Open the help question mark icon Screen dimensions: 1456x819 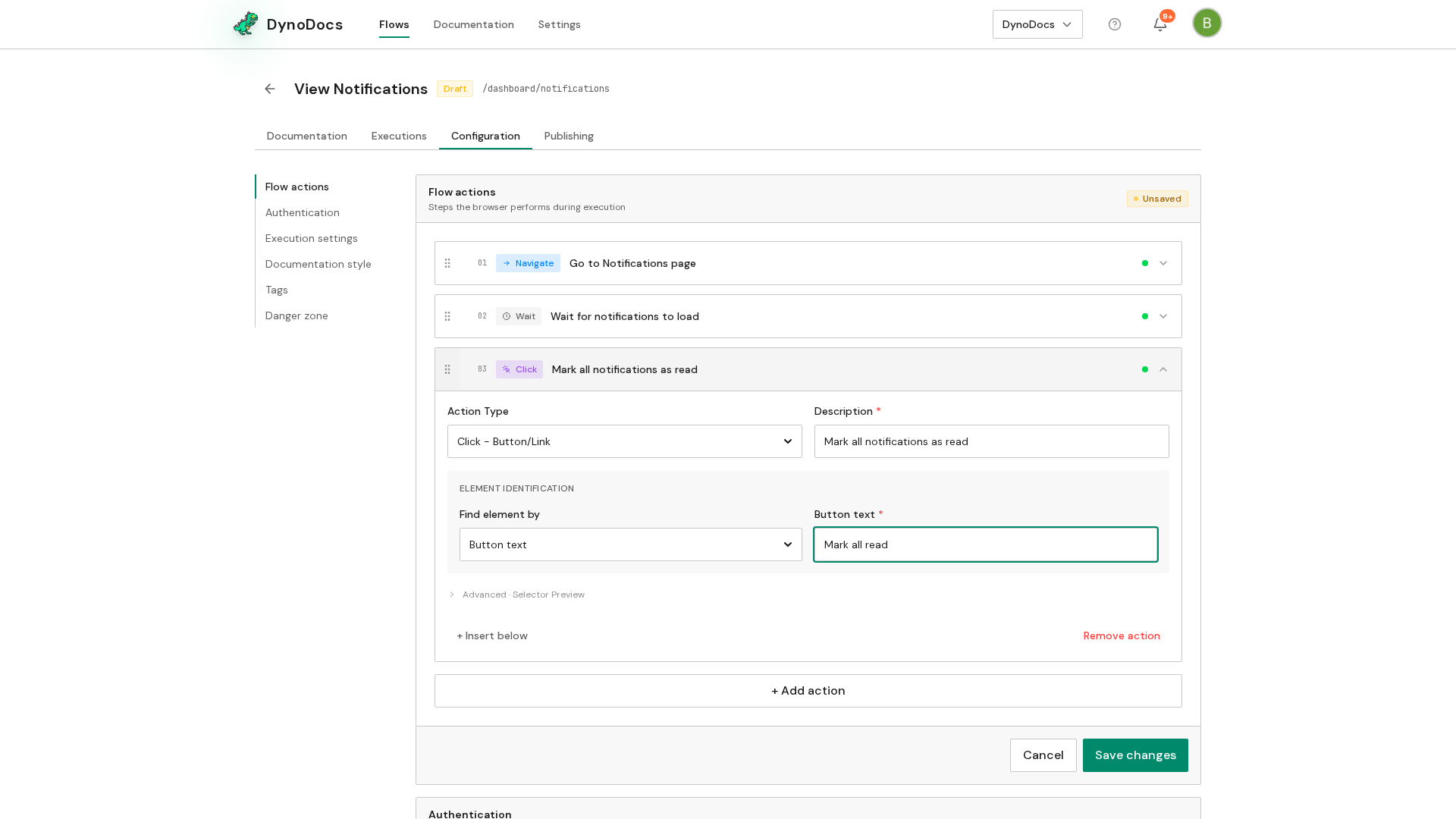[x=1115, y=24]
